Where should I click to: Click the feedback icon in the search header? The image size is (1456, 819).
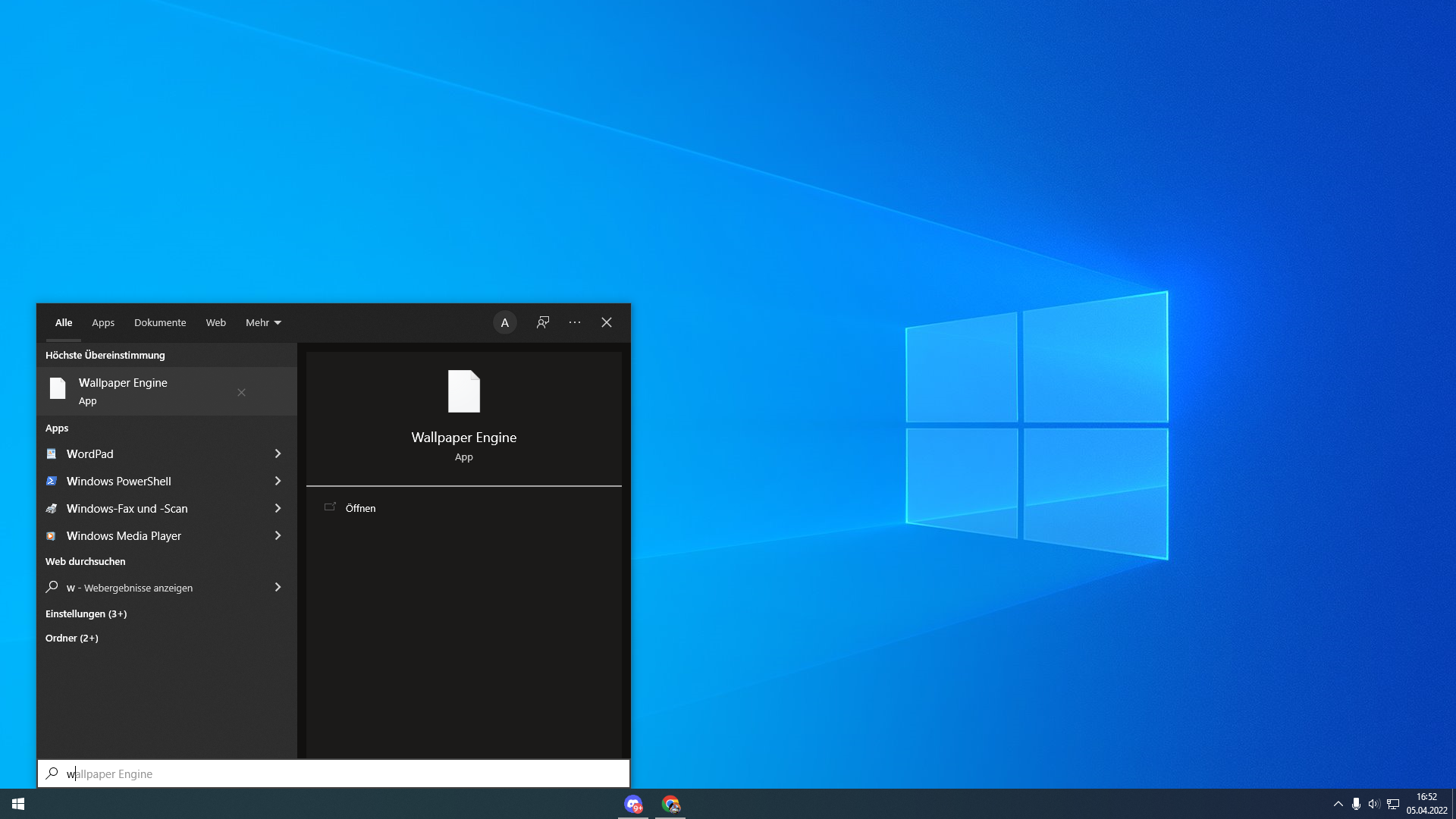(543, 322)
